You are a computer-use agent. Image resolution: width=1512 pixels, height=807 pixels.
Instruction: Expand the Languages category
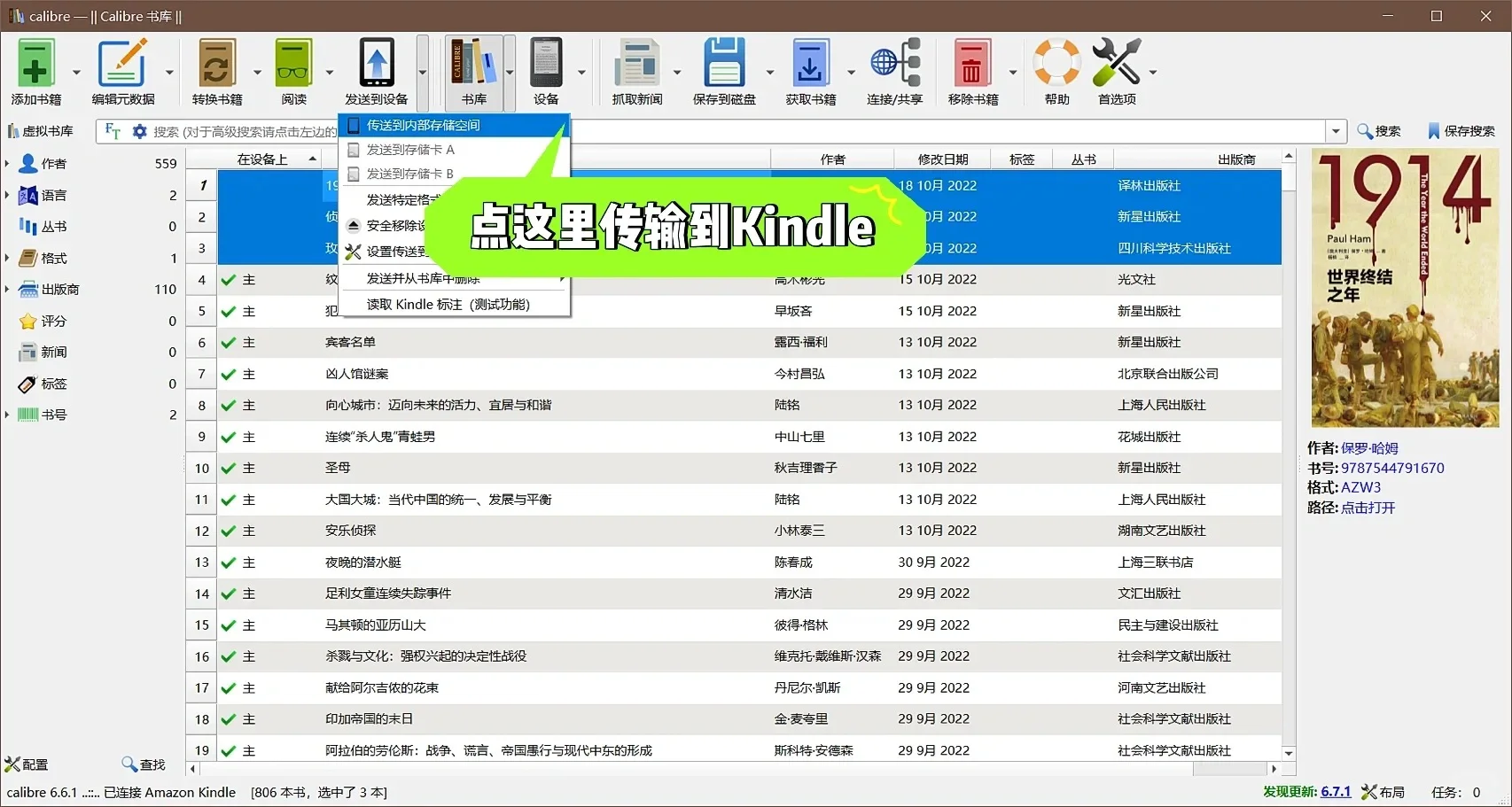click(7, 195)
